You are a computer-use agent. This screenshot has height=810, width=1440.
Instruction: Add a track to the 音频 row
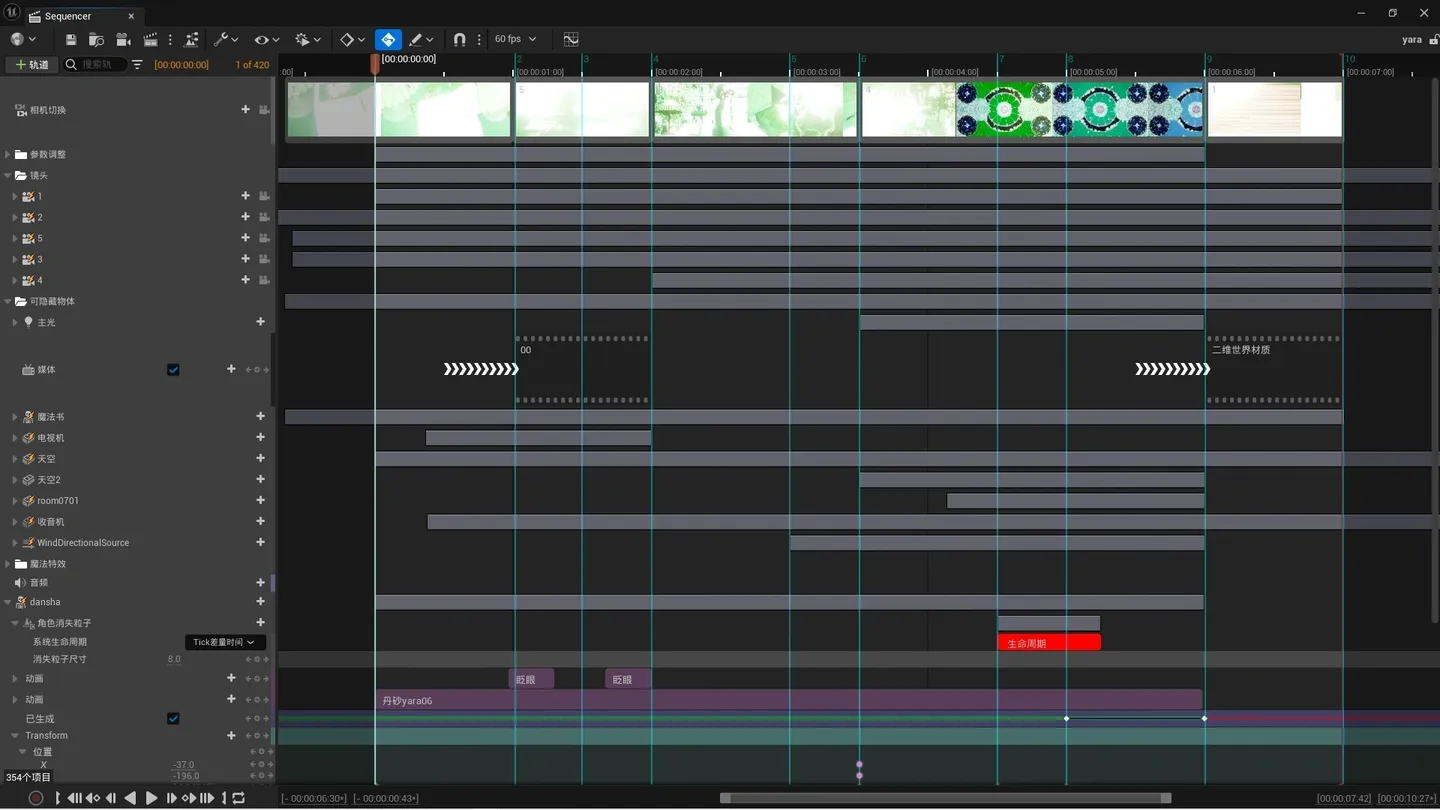260,583
